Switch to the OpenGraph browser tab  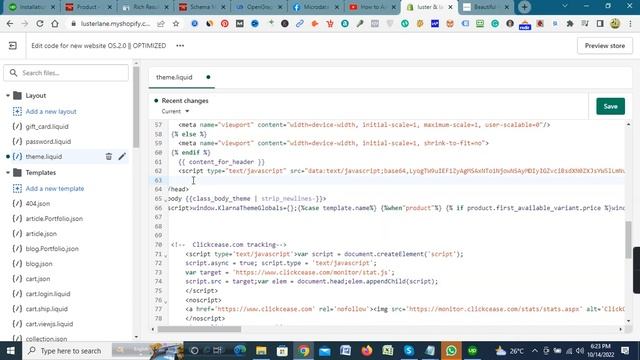coord(258,7)
